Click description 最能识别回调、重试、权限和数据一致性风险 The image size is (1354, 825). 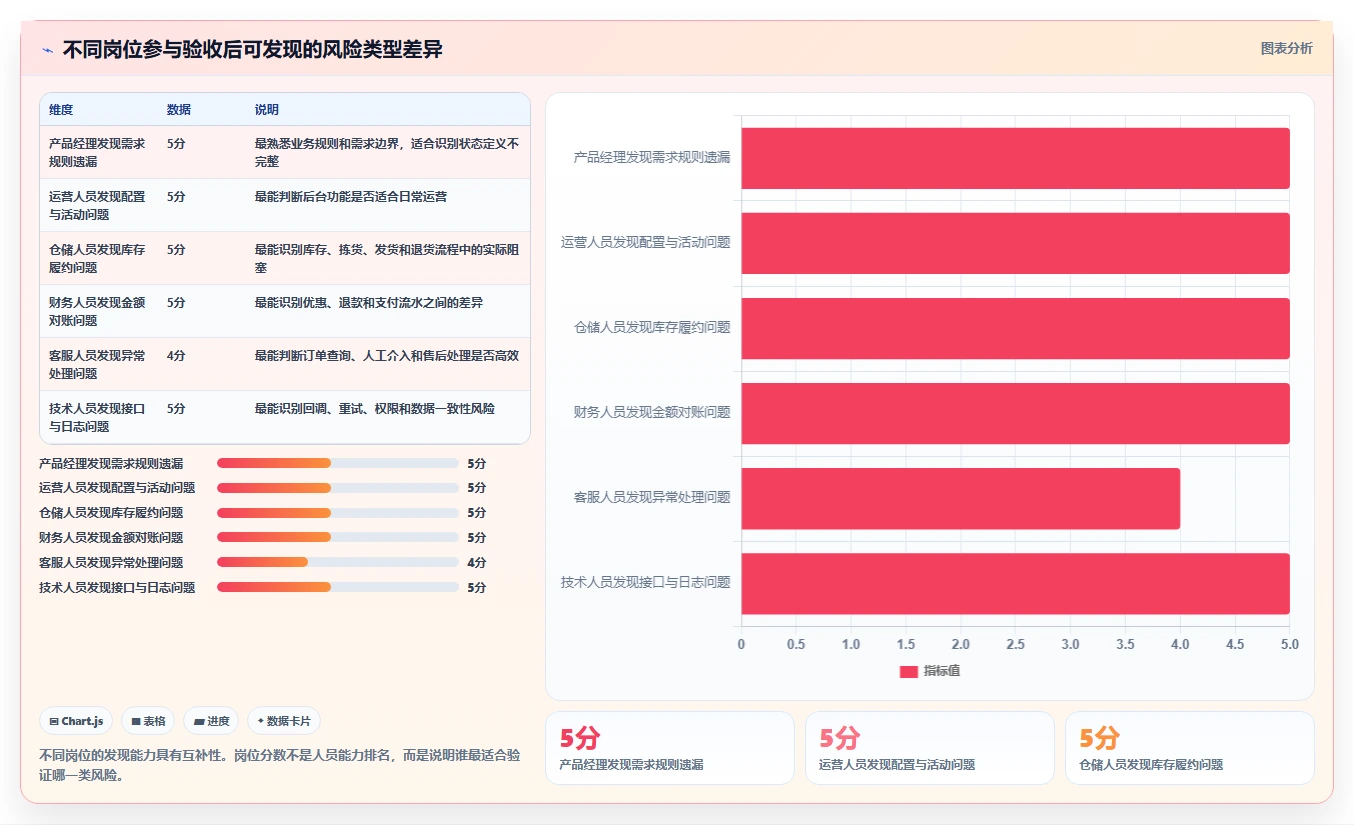(x=375, y=409)
